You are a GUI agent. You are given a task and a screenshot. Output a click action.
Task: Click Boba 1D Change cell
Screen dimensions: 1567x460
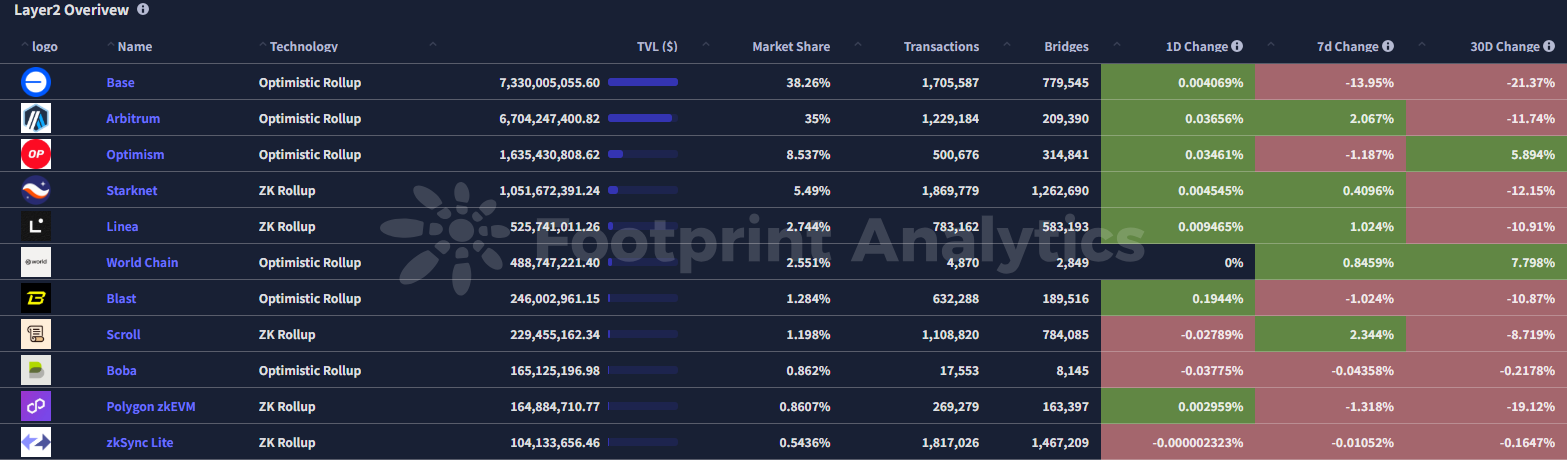pos(1177,371)
